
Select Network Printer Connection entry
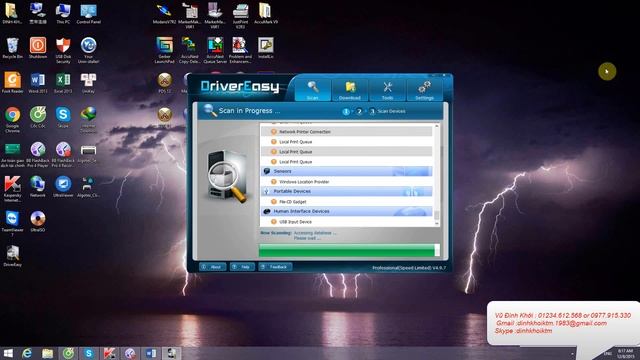347,132
